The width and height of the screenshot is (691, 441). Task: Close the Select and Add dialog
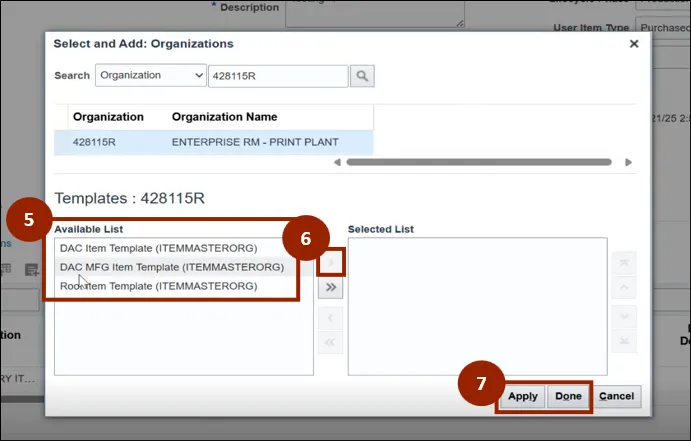tap(633, 44)
